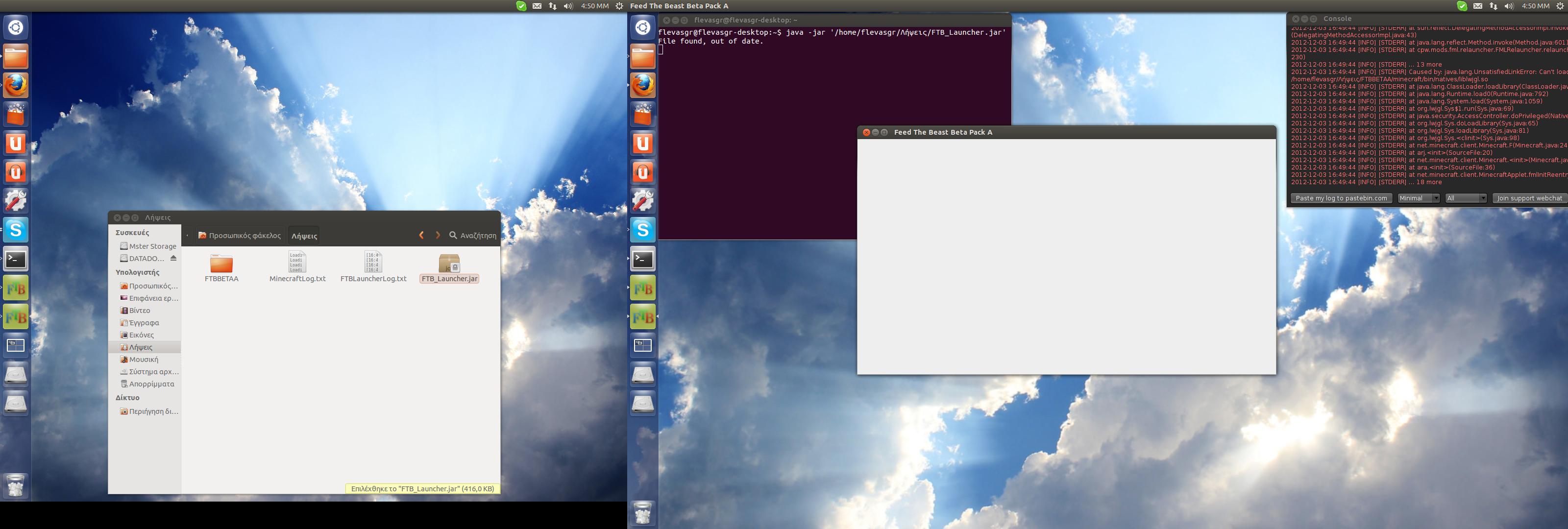Click Paste my log to pastebin.com
1568x529 pixels.
click(1342, 198)
